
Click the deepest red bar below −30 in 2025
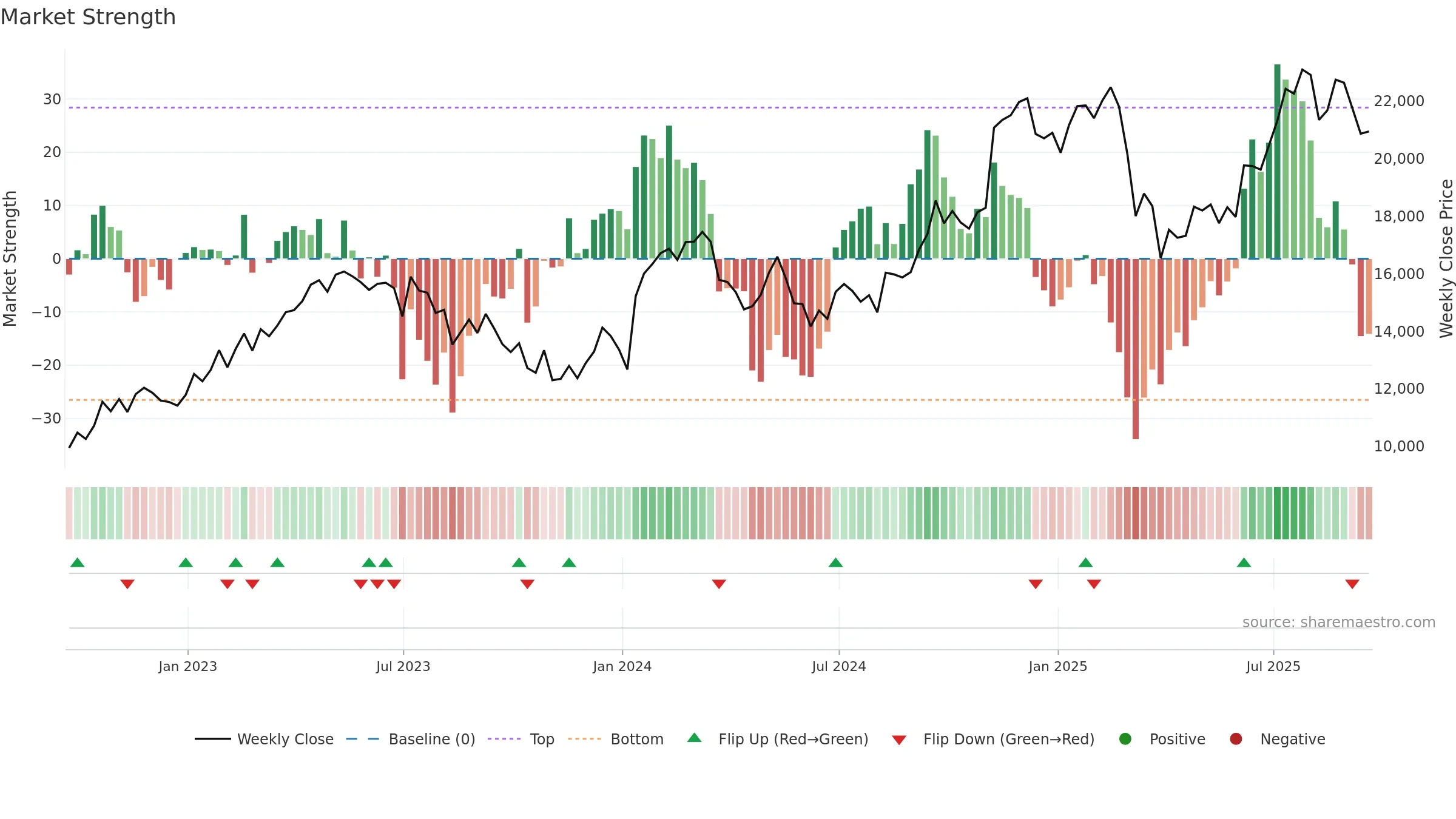coord(1135,349)
